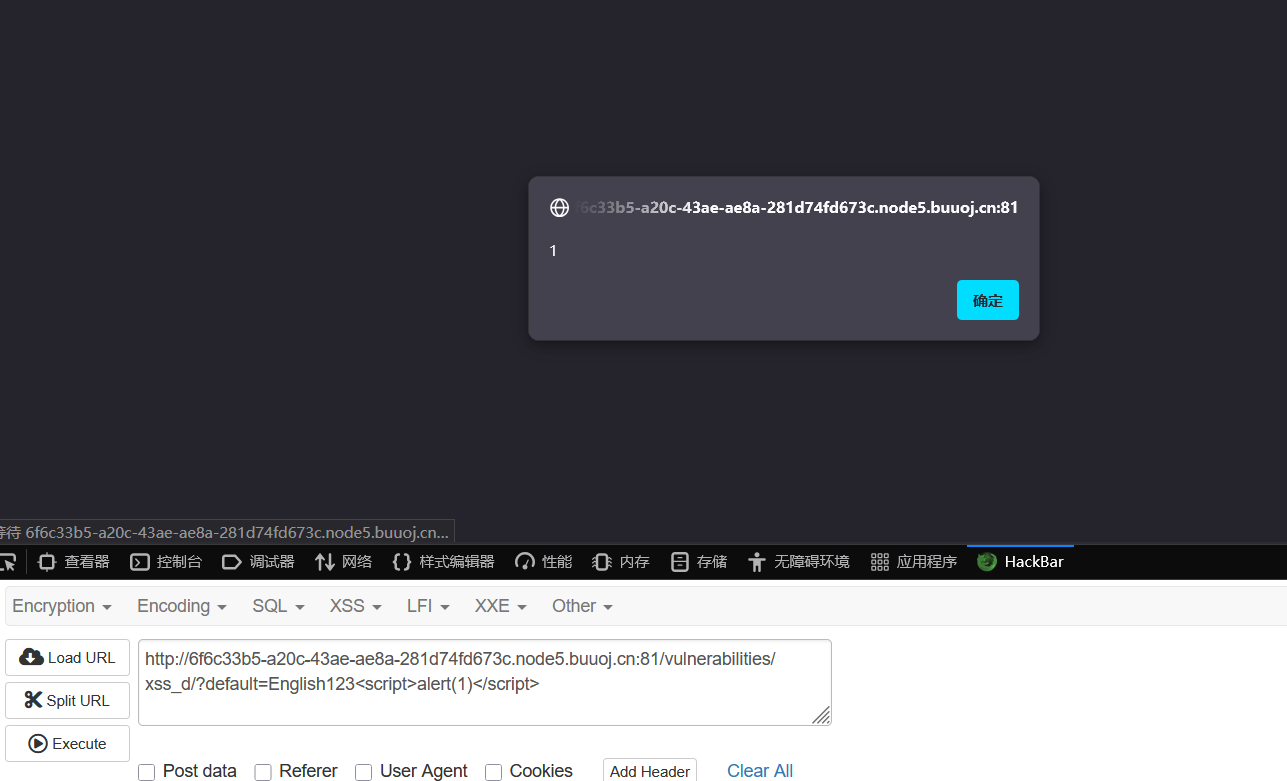Click the URL textarea resize handle
The width and height of the screenshot is (1287, 781).
click(x=821, y=715)
